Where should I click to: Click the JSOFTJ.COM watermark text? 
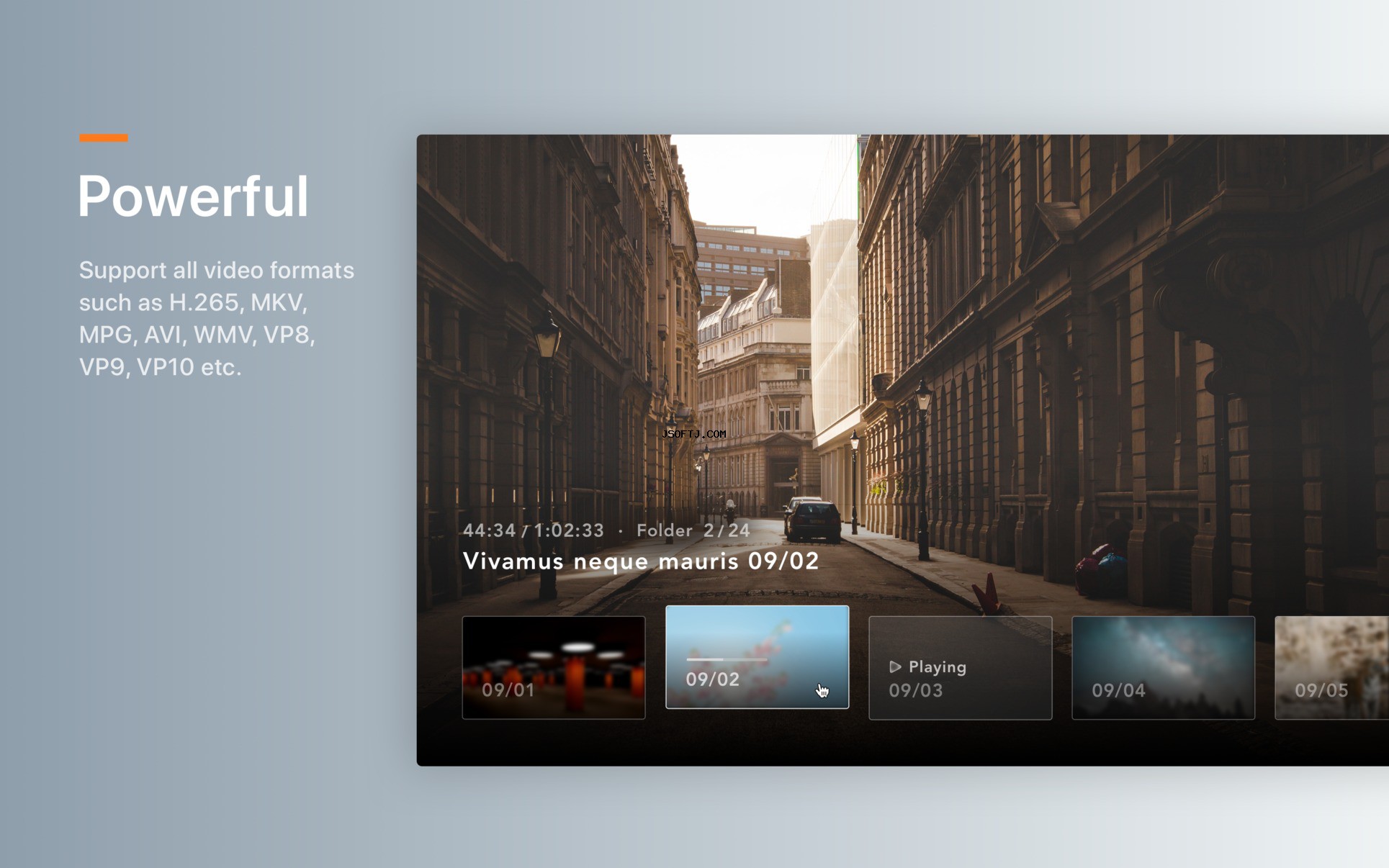pos(694,434)
